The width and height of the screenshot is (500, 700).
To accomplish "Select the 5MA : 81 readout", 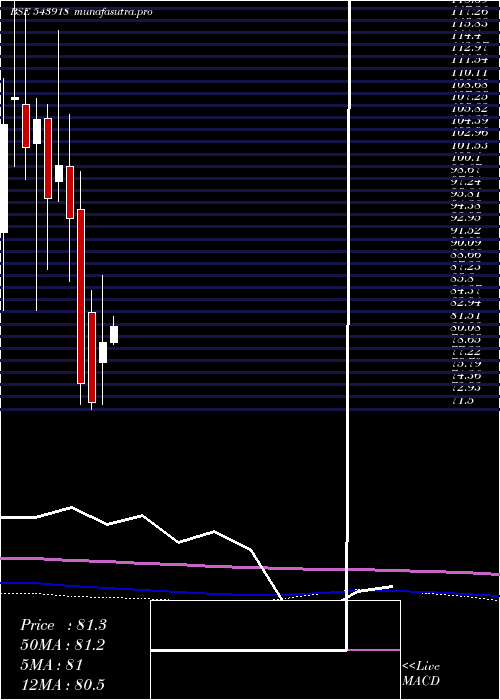I will (x=52, y=665).
